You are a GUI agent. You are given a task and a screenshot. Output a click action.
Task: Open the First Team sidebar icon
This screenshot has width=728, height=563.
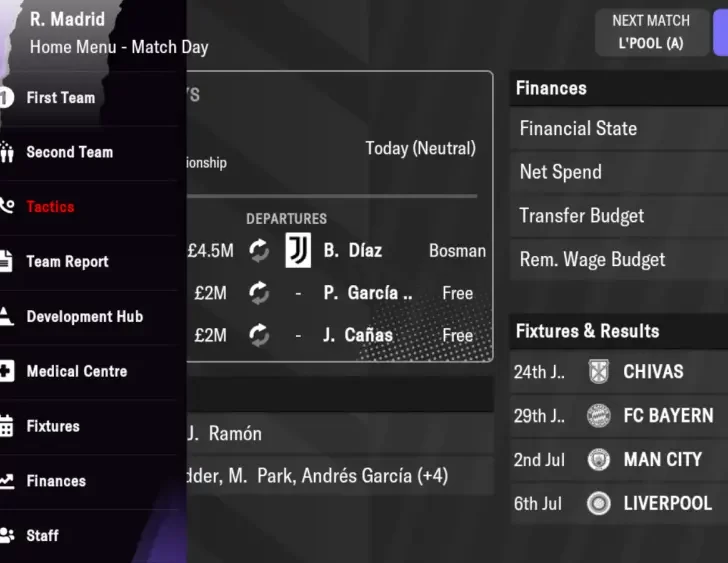[6, 98]
